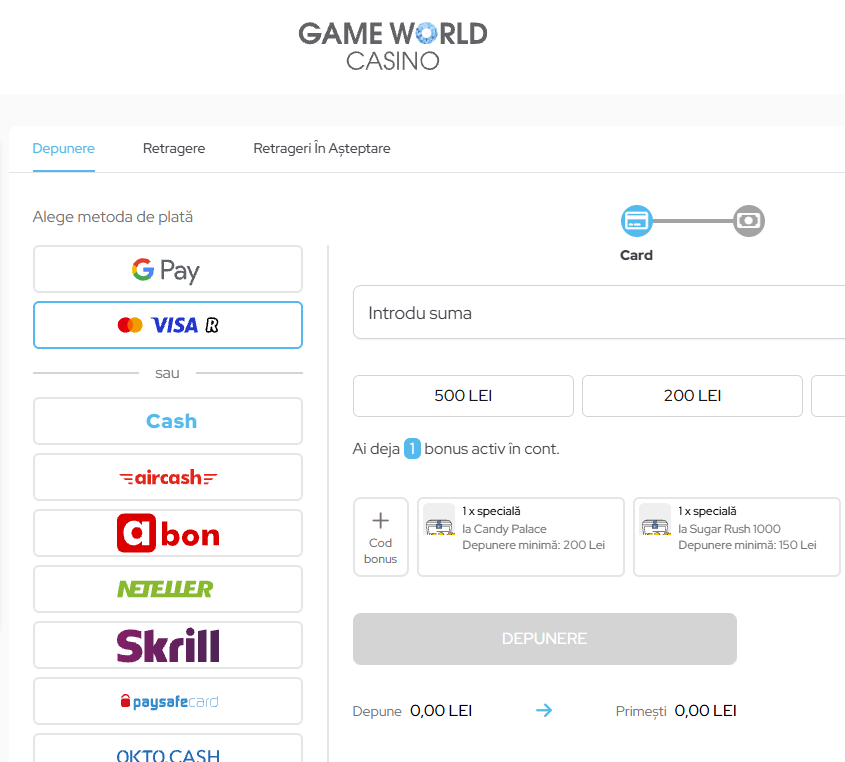Pick aircash as payment method
The height and width of the screenshot is (762, 845).
pos(168,477)
